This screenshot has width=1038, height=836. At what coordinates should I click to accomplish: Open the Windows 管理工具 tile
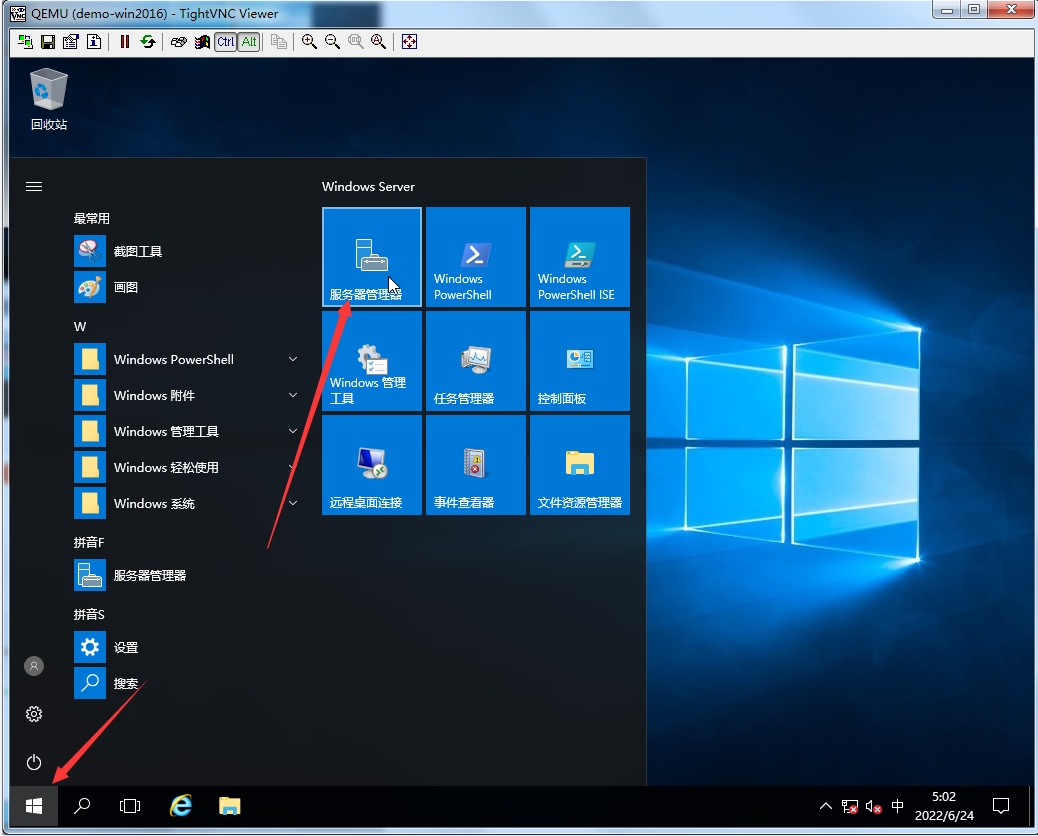pyautogui.click(x=371, y=361)
